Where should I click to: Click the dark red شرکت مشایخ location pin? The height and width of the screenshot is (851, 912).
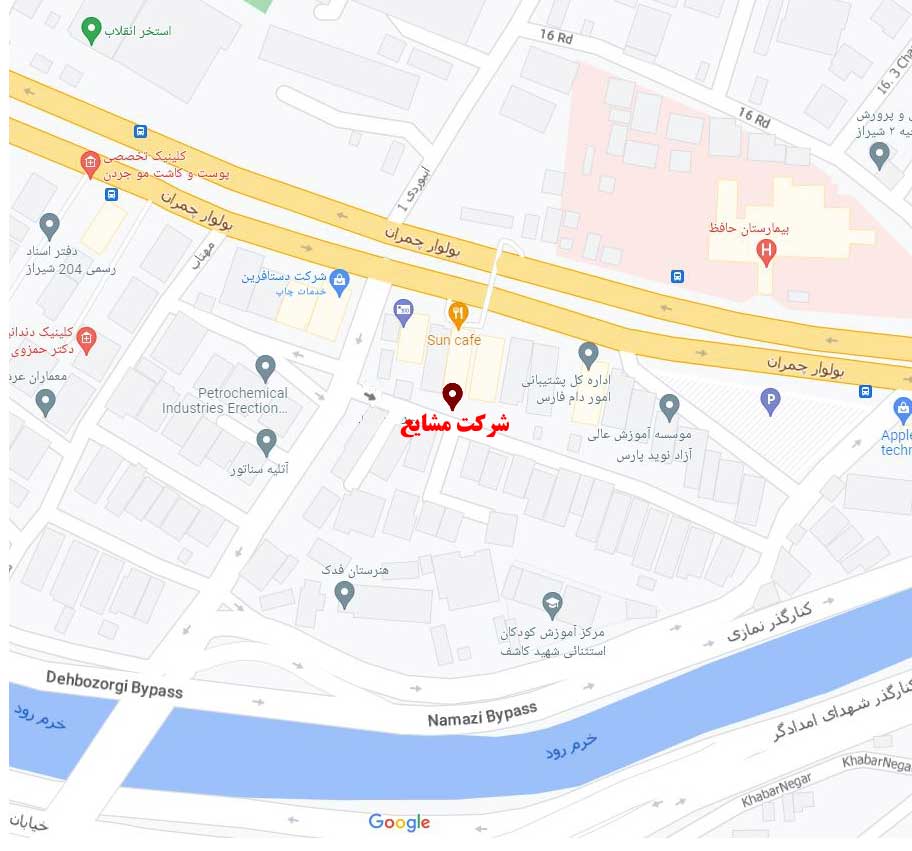[x=453, y=397]
